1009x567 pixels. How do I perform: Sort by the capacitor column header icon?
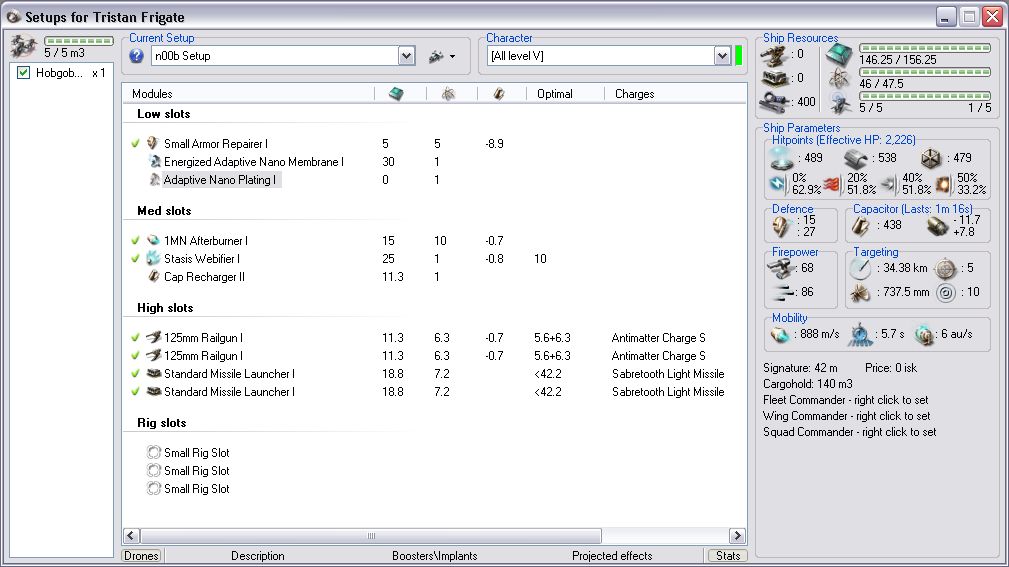tap(499, 94)
